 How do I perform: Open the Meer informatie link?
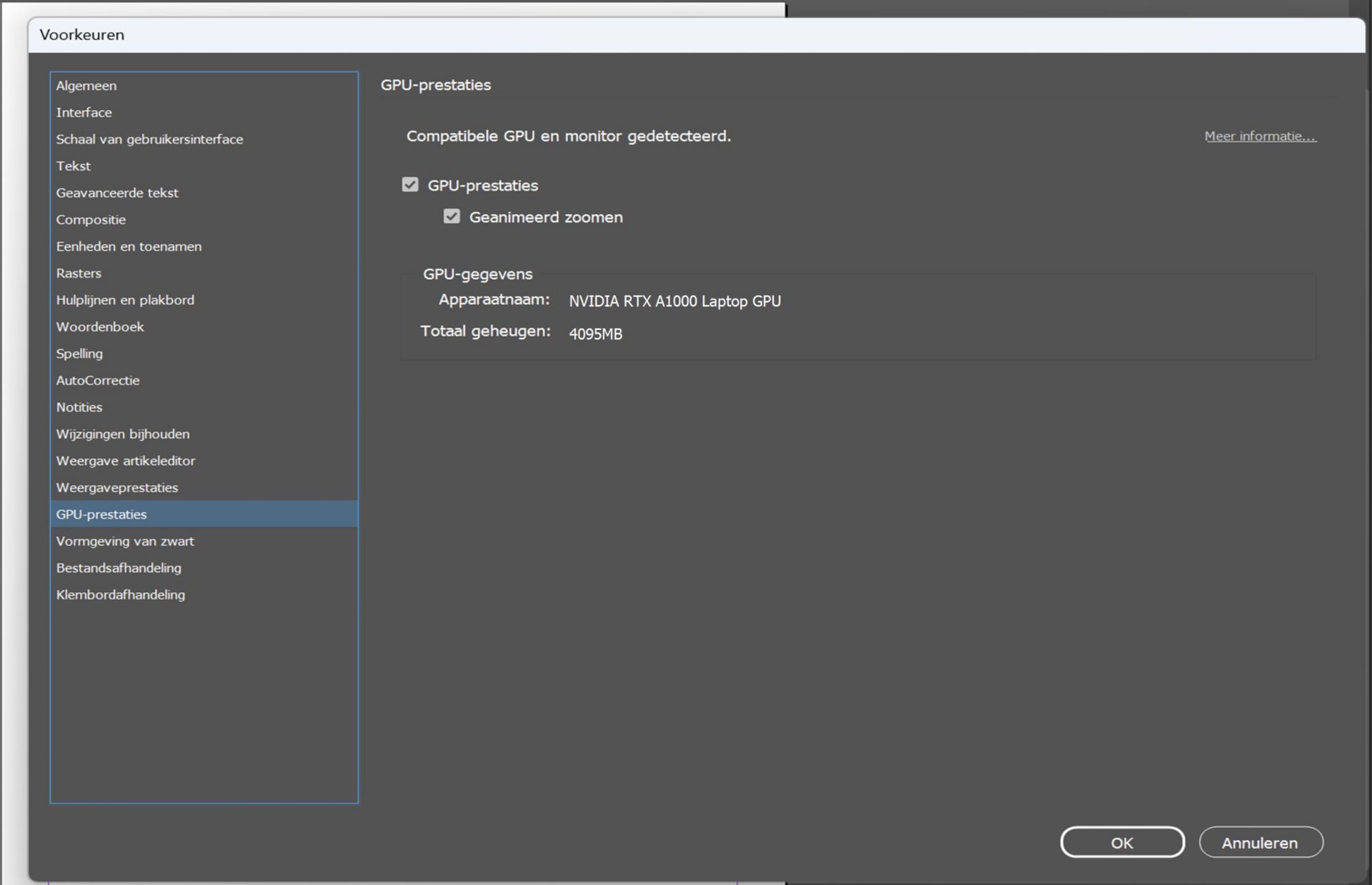[x=1260, y=136]
